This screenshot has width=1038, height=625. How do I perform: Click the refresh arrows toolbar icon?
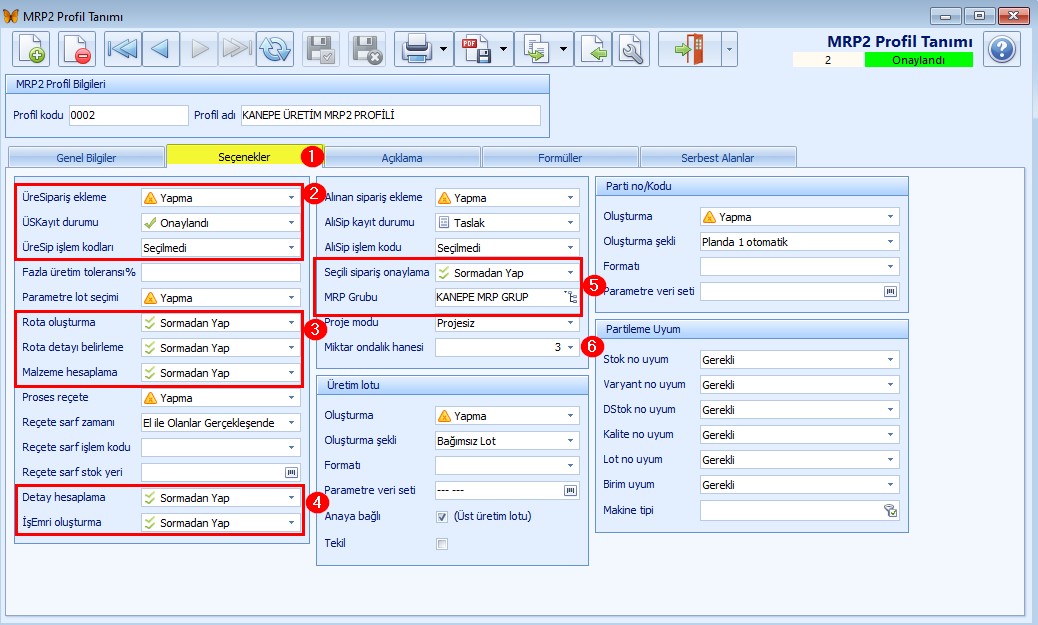(275, 49)
